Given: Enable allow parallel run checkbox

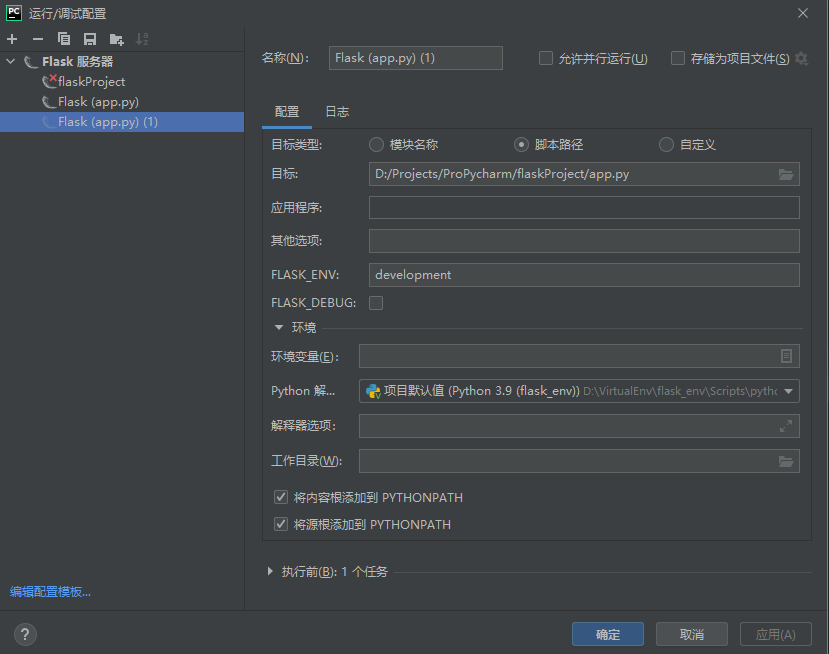Looking at the screenshot, I should point(546,58).
